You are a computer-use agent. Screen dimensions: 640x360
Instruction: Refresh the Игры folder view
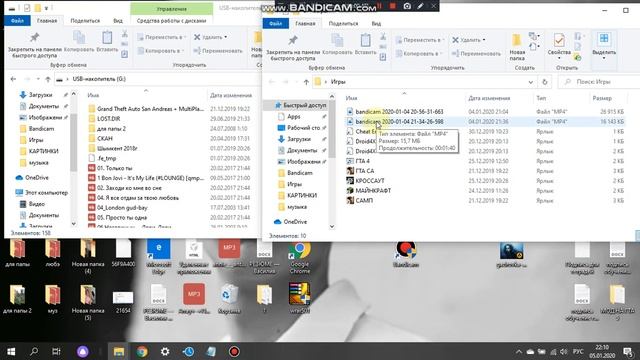(x=544, y=82)
